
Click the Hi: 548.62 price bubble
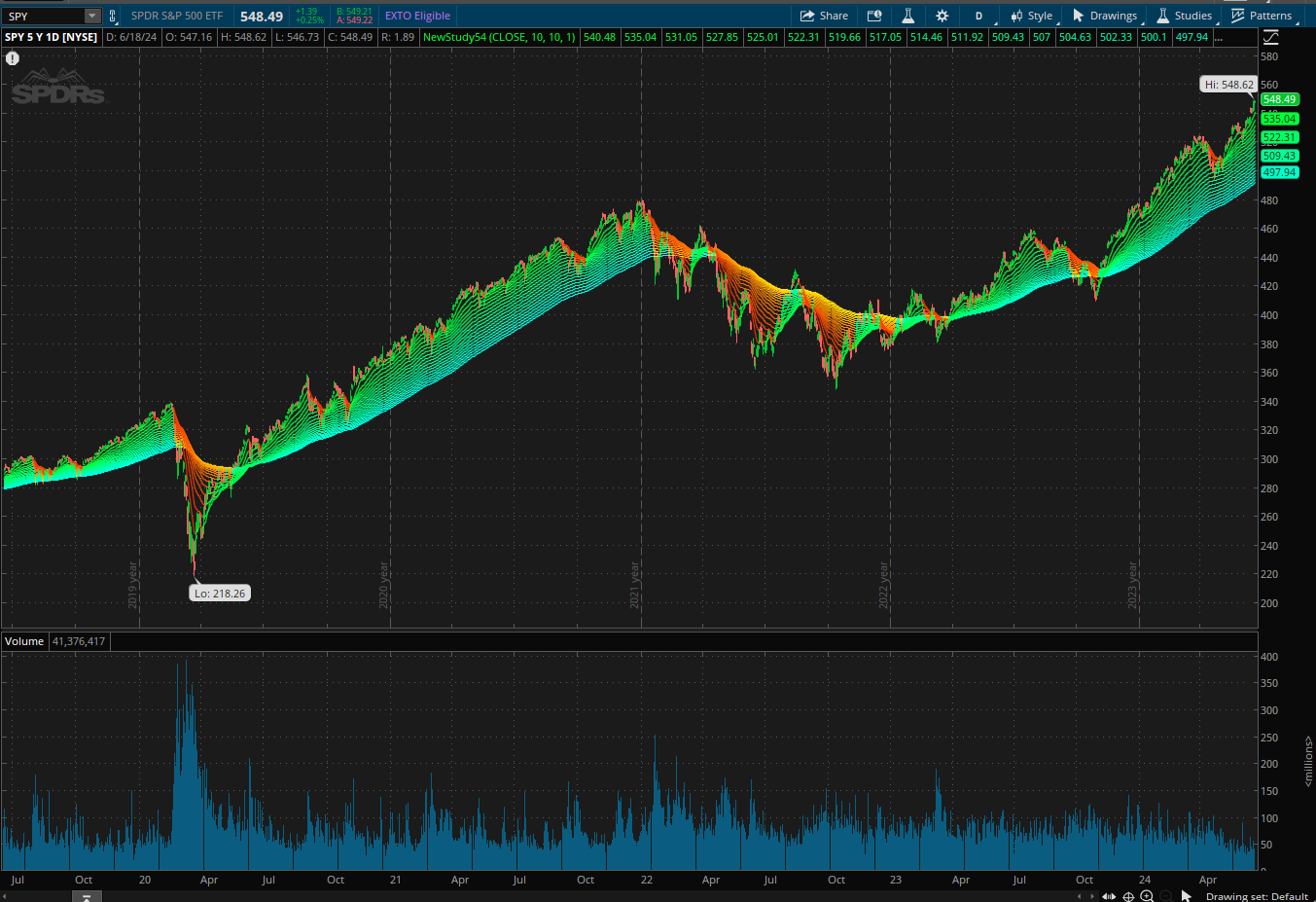tap(1228, 85)
